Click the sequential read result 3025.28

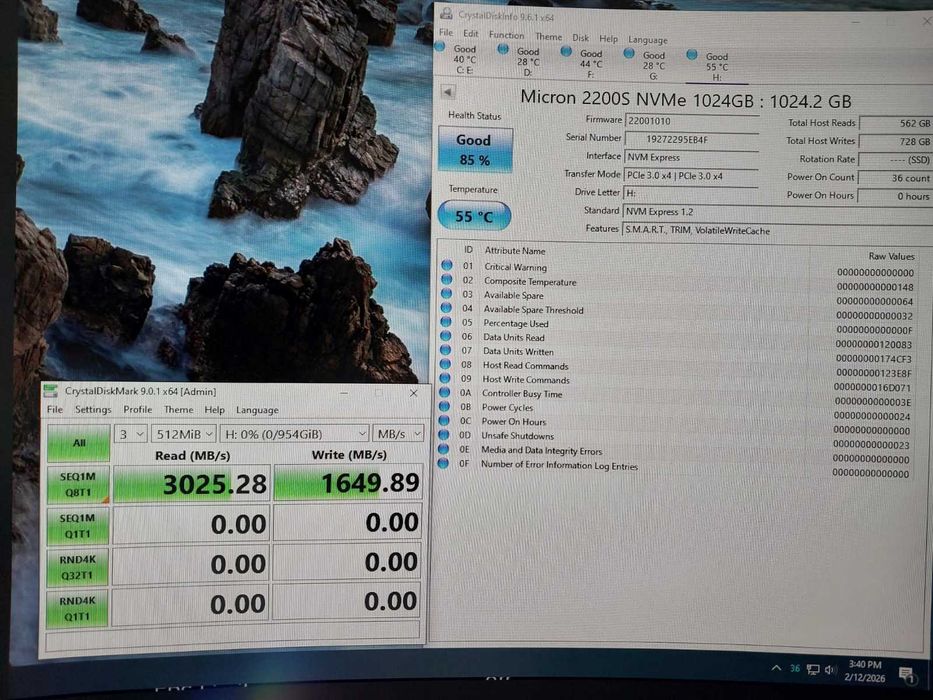(x=192, y=484)
